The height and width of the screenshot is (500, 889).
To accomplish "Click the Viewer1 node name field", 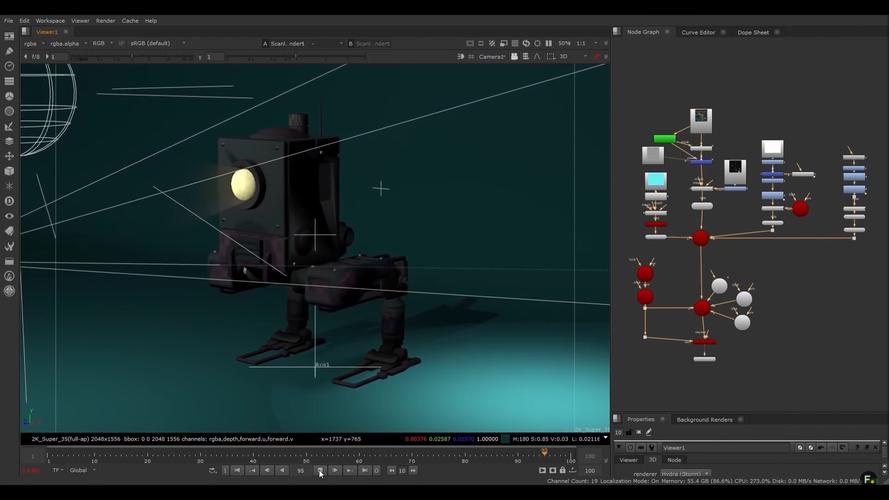I will (725, 447).
